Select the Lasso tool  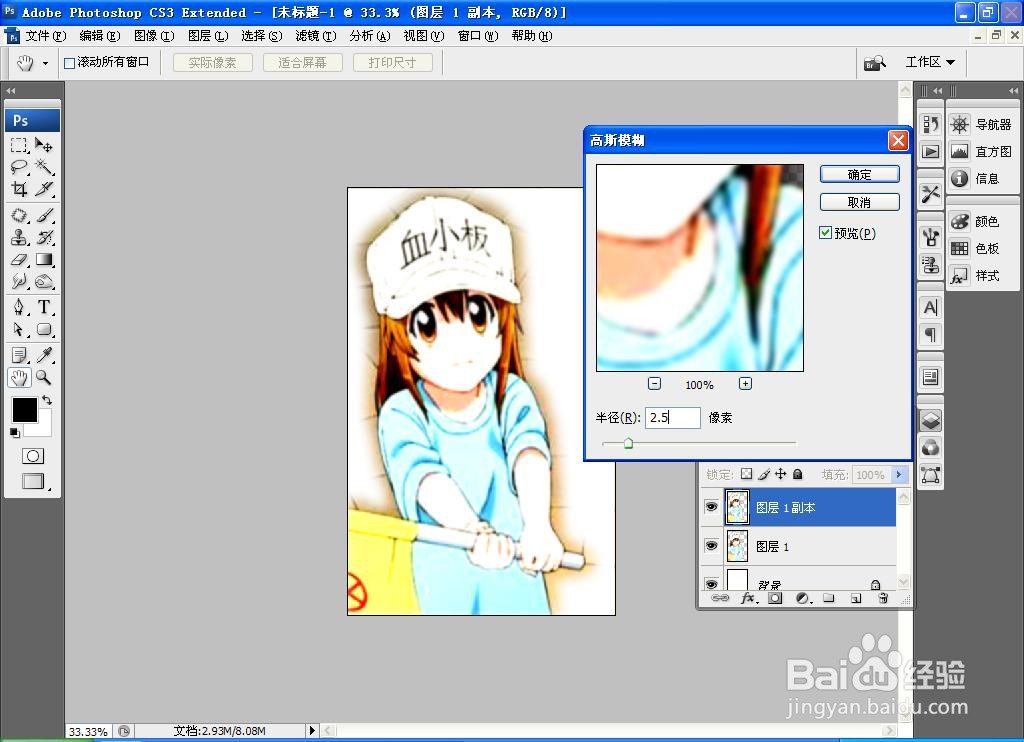pyautogui.click(x=19, y=167)
